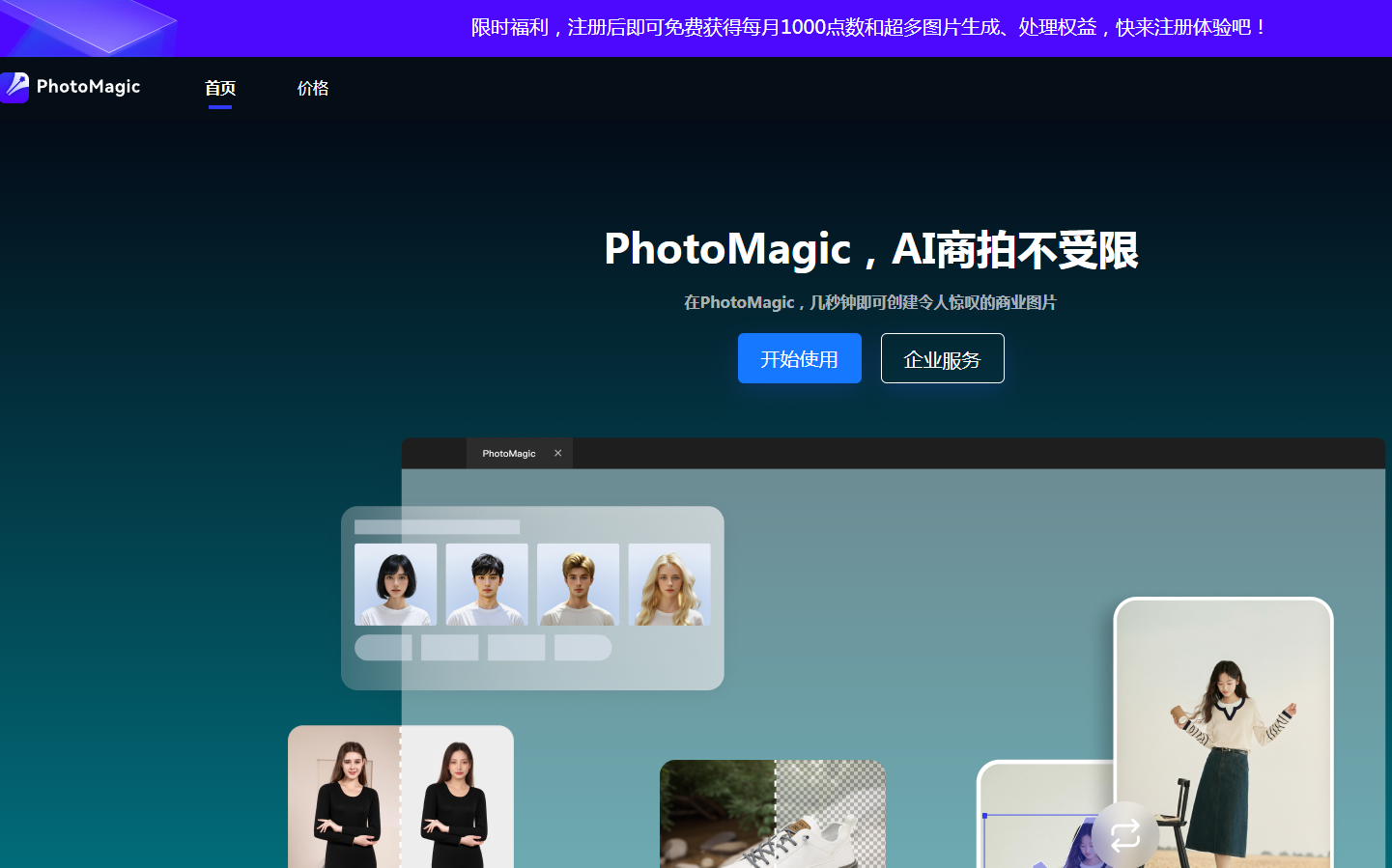
Task: Select the long blonde-haired woman portrait
Action: pos(669,584)
